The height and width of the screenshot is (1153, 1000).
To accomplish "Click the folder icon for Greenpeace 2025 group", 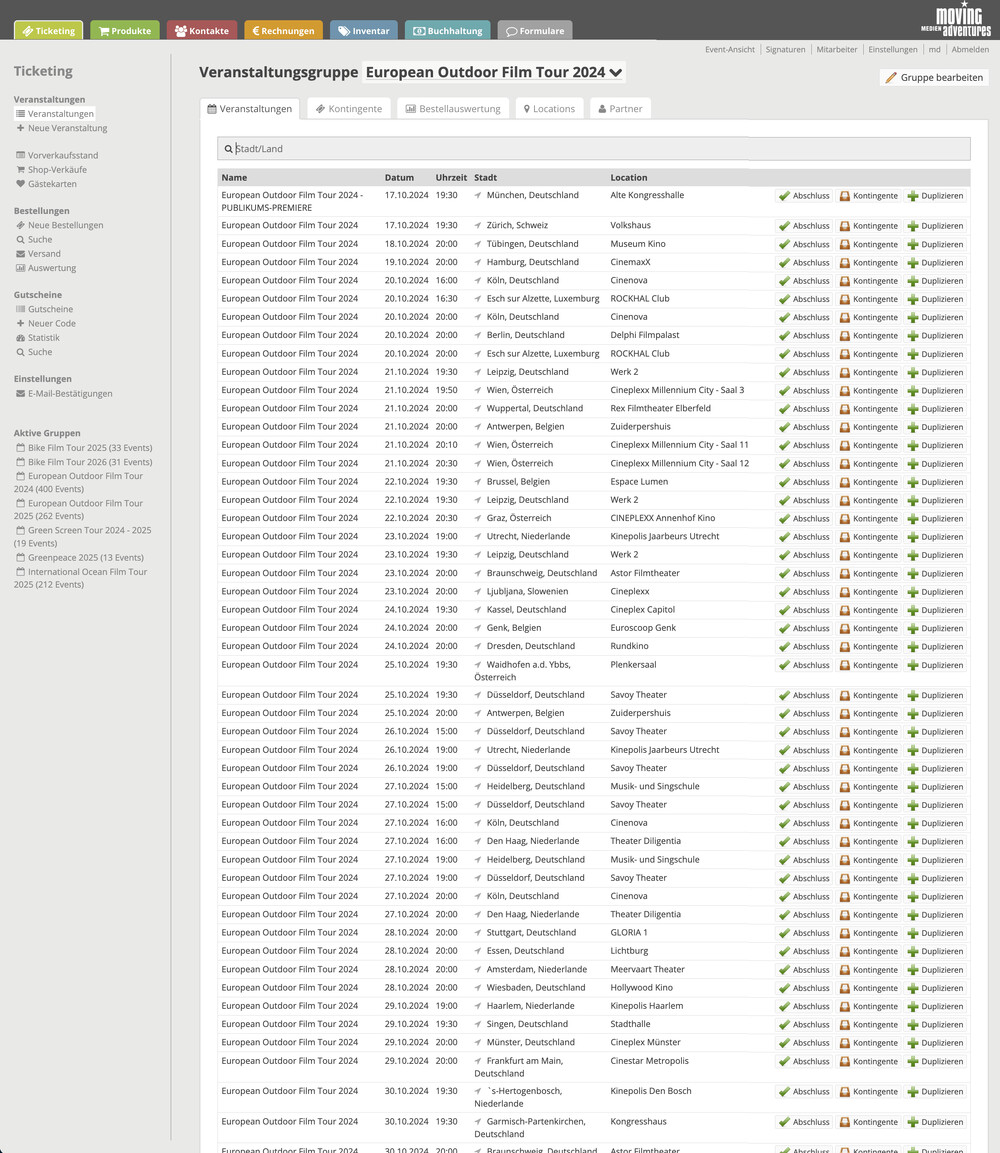I will pyautogui.click(x=20, y=558).
